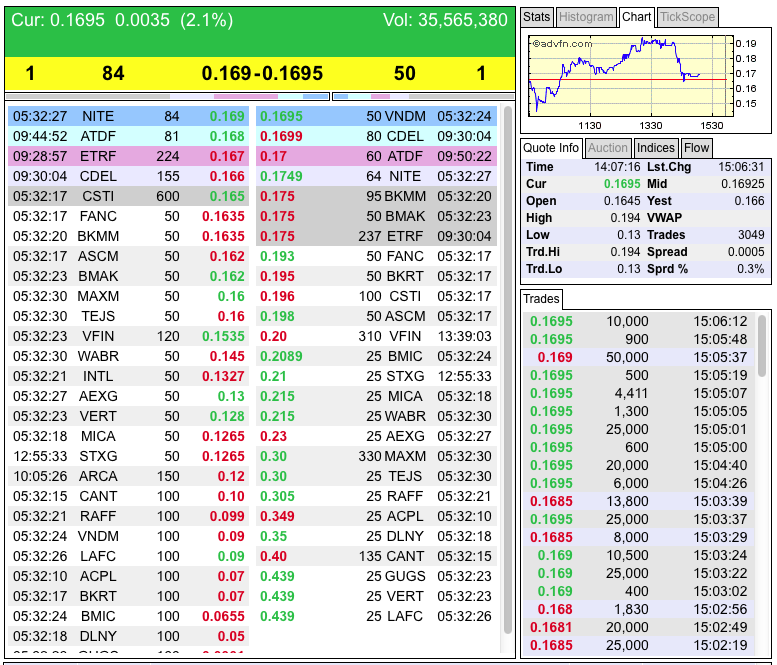Click the yellow best bid-ask 0.169-0.1695 bar

(x=259, y=73)
